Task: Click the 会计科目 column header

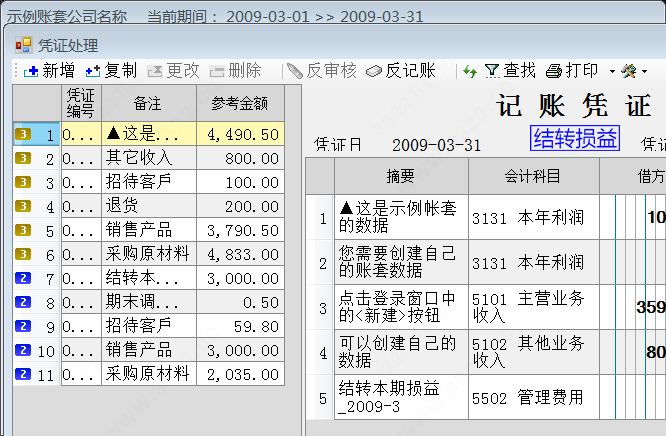Action: (x=533, y=176)
